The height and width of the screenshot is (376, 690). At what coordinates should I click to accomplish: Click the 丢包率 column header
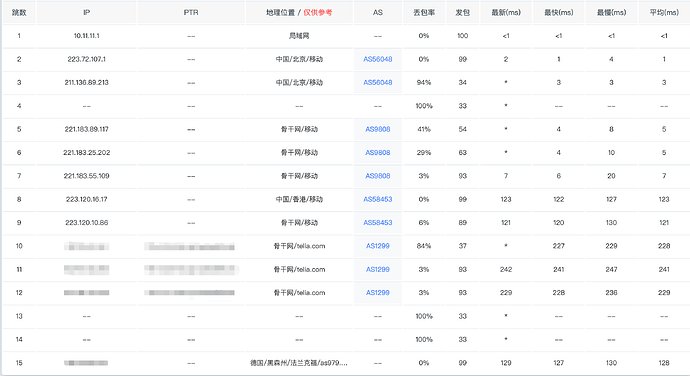(x=424, y=12)
